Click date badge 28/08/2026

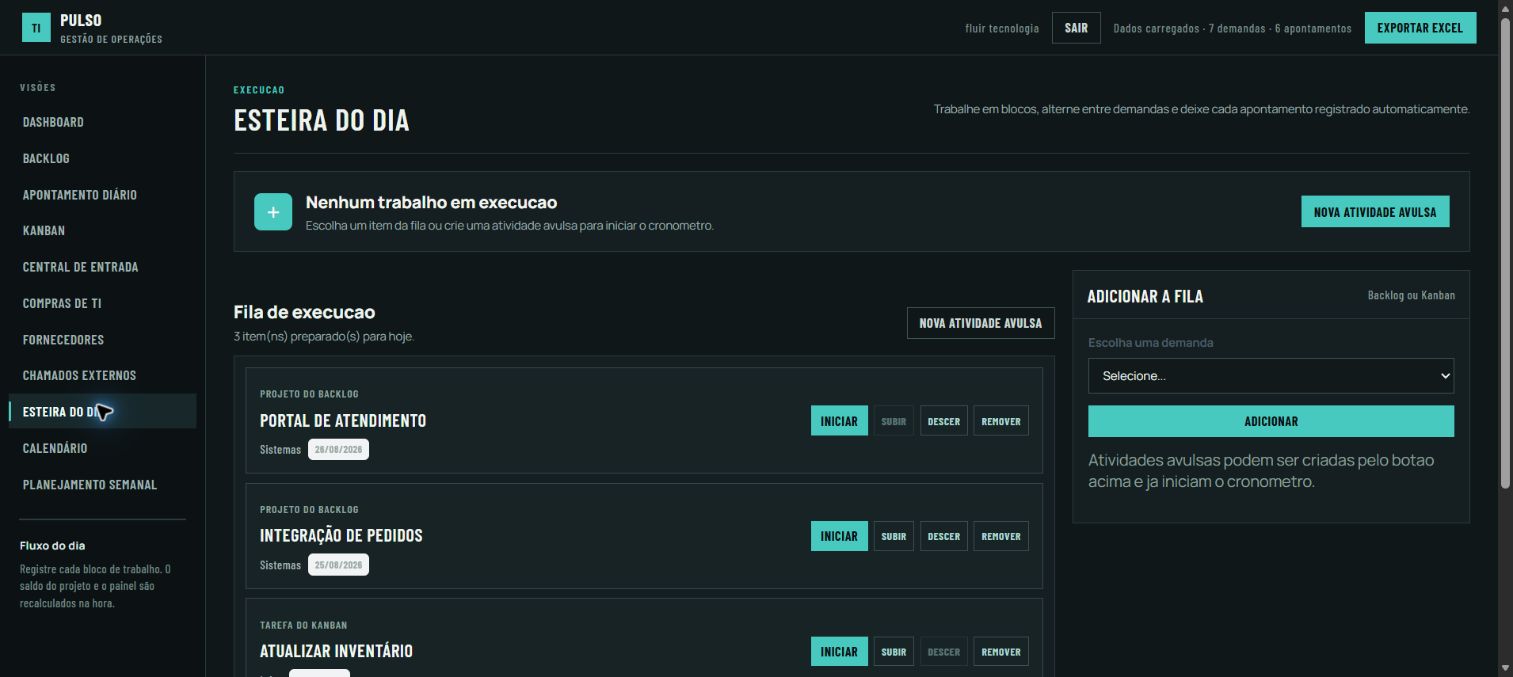338,450
